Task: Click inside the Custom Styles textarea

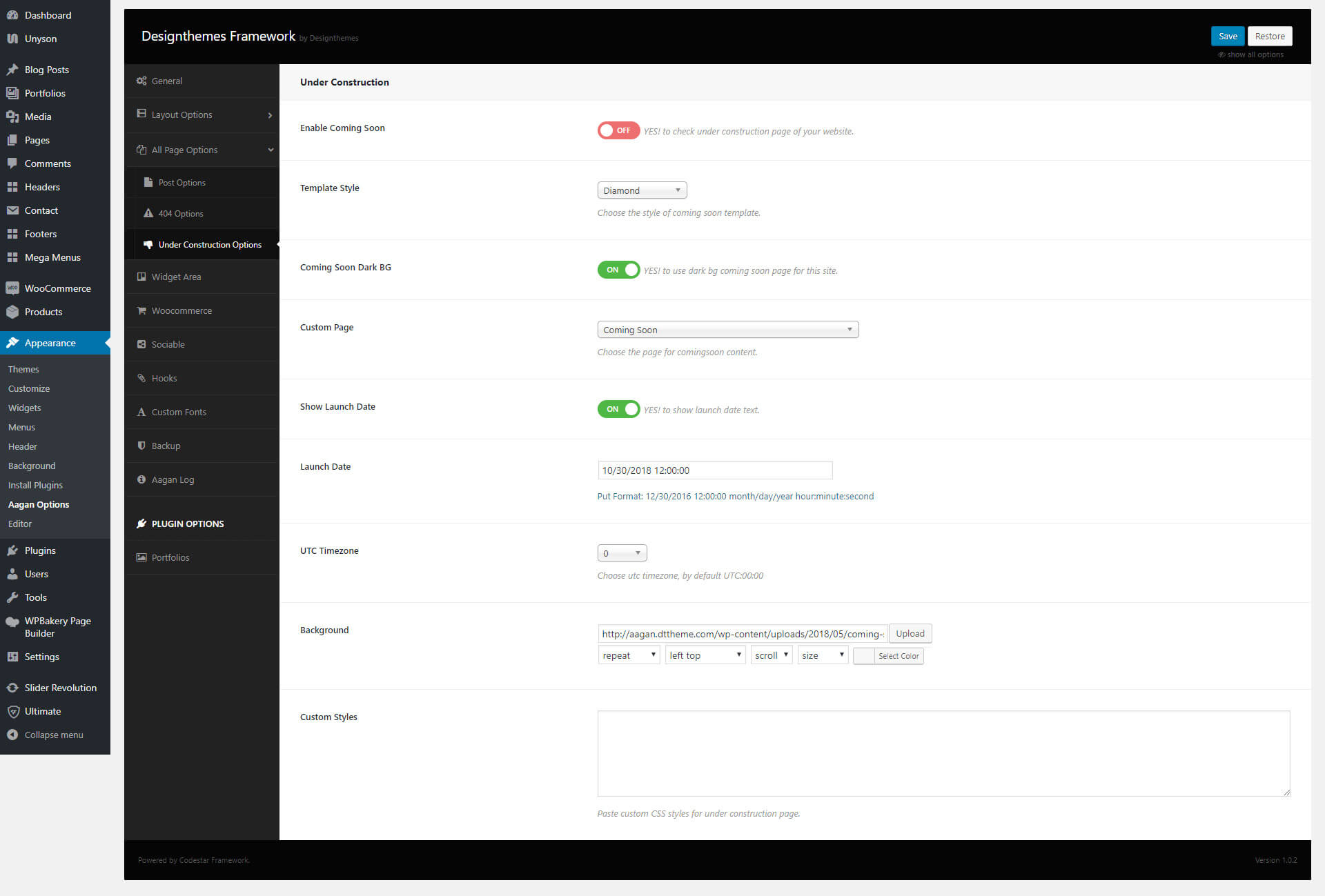Action: coord(943,753)
